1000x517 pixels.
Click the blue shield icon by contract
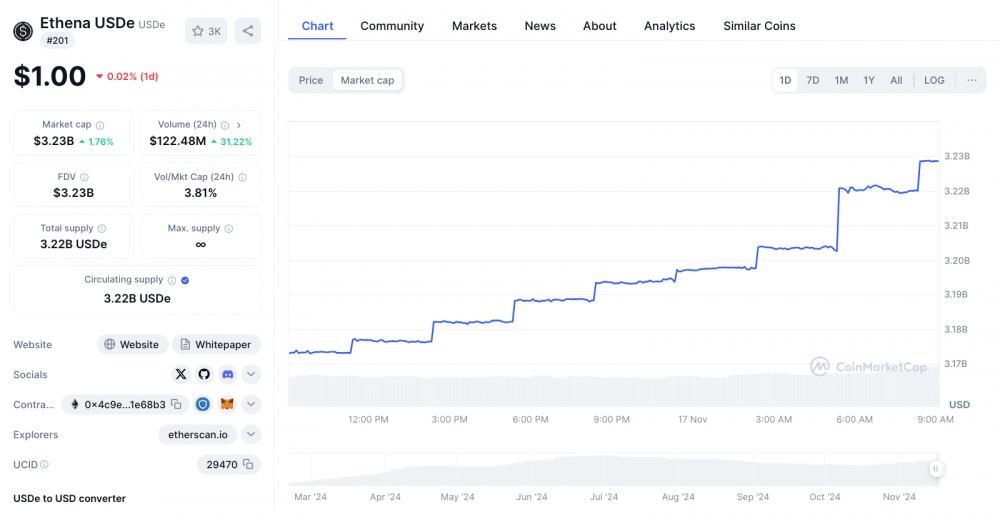[x=203, y=404]
